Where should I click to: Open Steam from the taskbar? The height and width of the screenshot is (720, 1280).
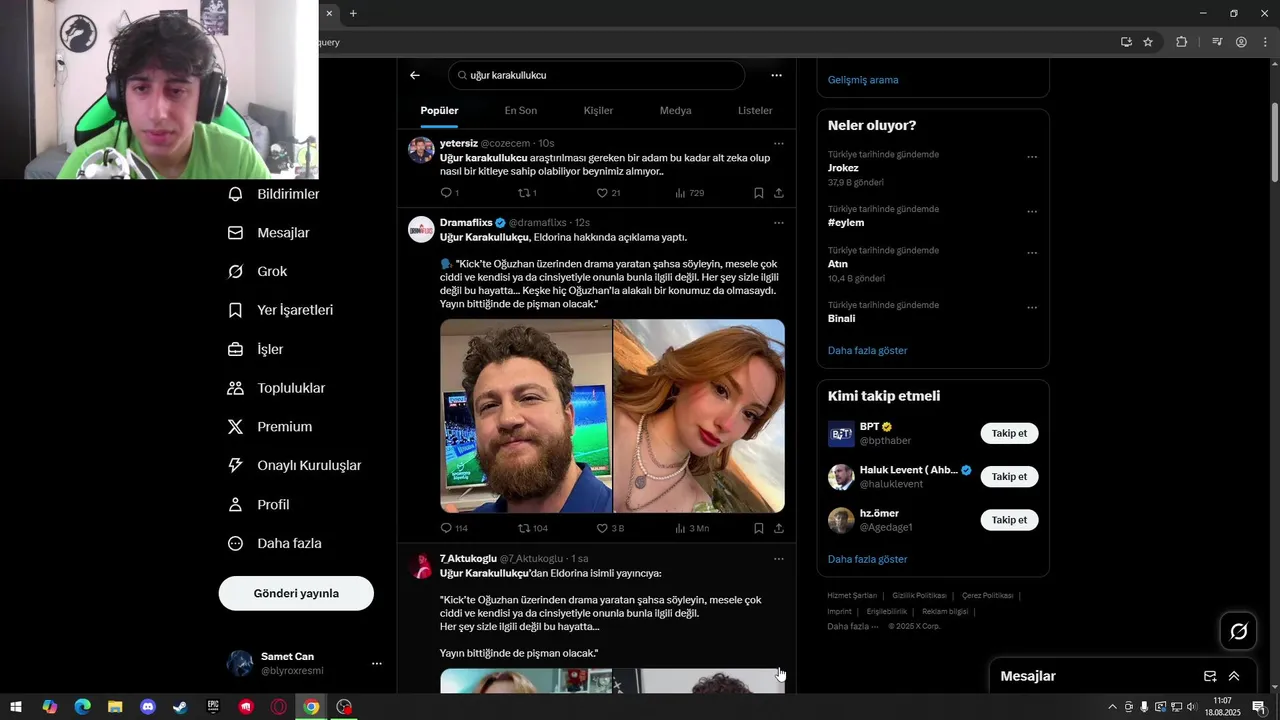coord(180,707)
